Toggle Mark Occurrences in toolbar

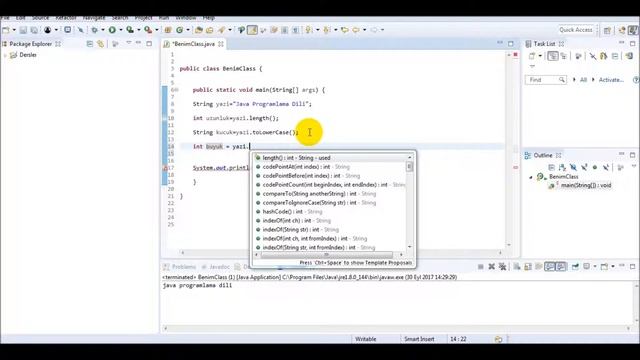(x=252, y=30)
